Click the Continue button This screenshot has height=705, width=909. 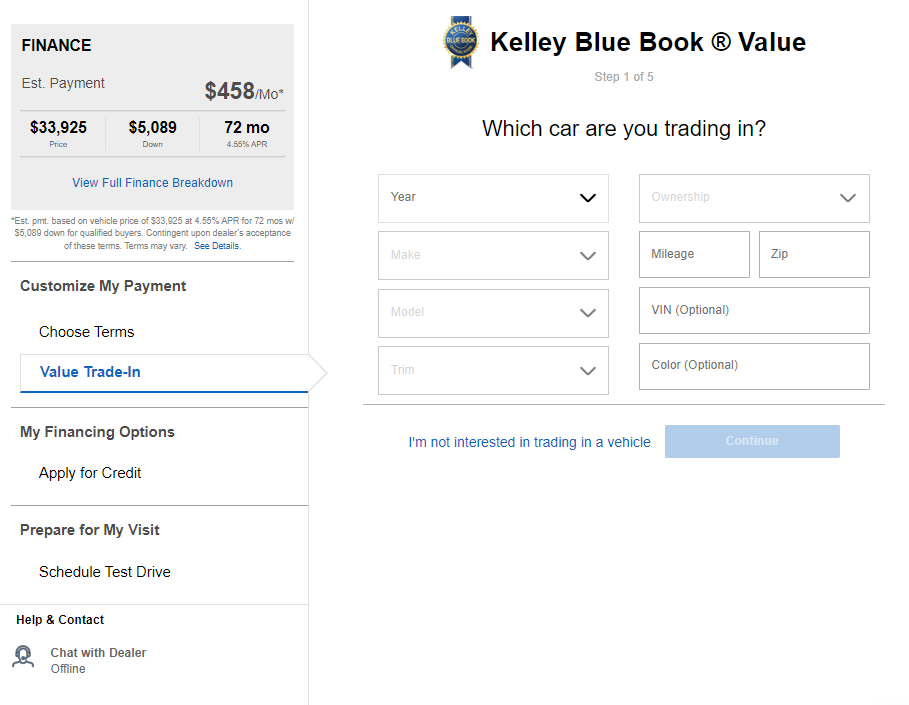(752, 441)
